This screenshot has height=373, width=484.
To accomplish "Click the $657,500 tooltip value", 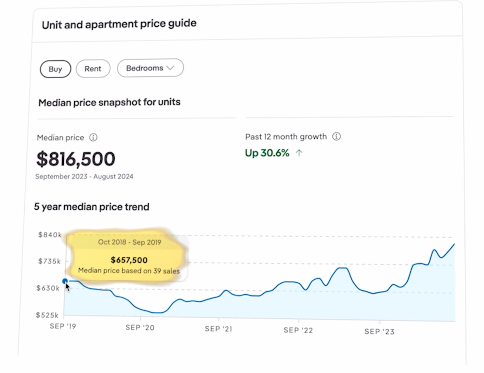I will pos(129,260).
